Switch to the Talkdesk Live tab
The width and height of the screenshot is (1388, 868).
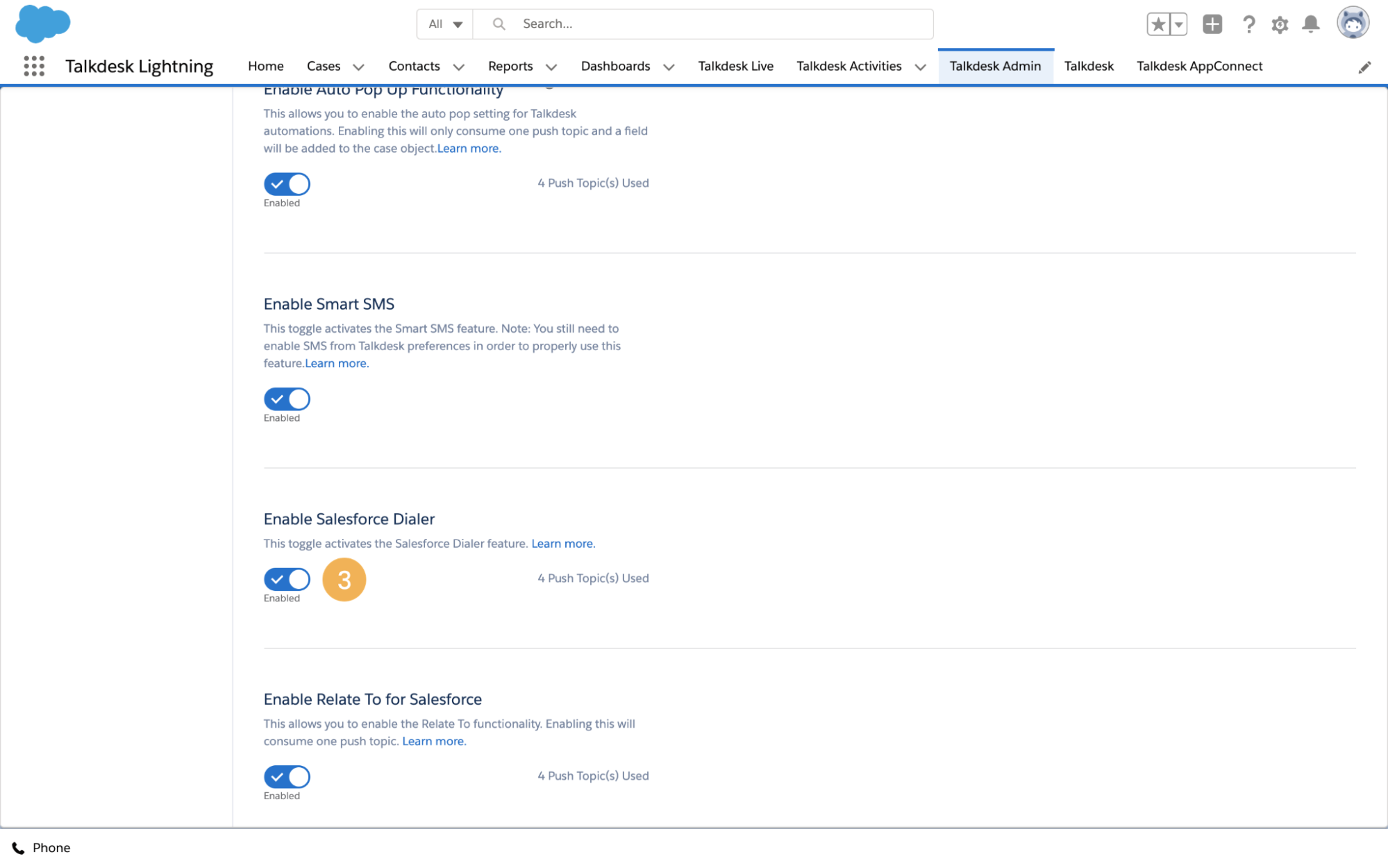pos(735,66)
